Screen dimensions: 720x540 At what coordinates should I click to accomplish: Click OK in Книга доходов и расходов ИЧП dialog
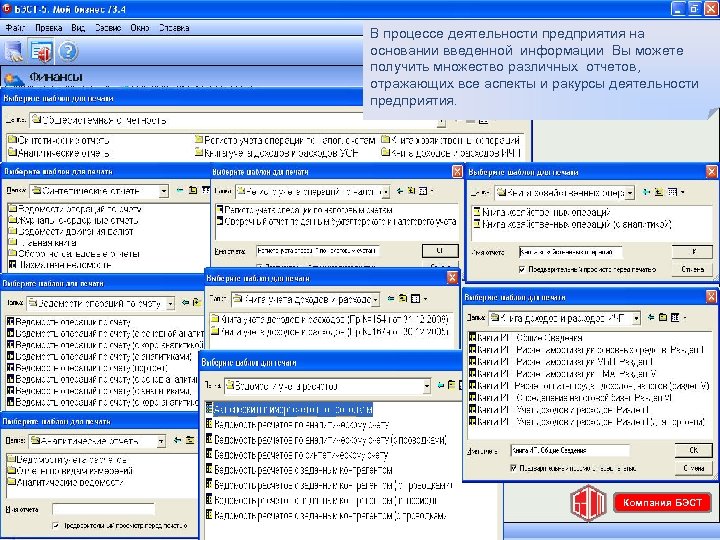[x=693, y=450]
